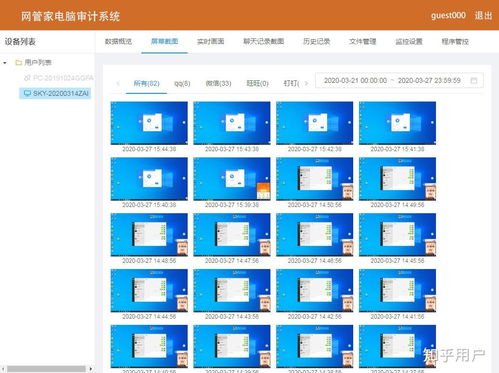Click the right arrow of filter tabs

306,83
